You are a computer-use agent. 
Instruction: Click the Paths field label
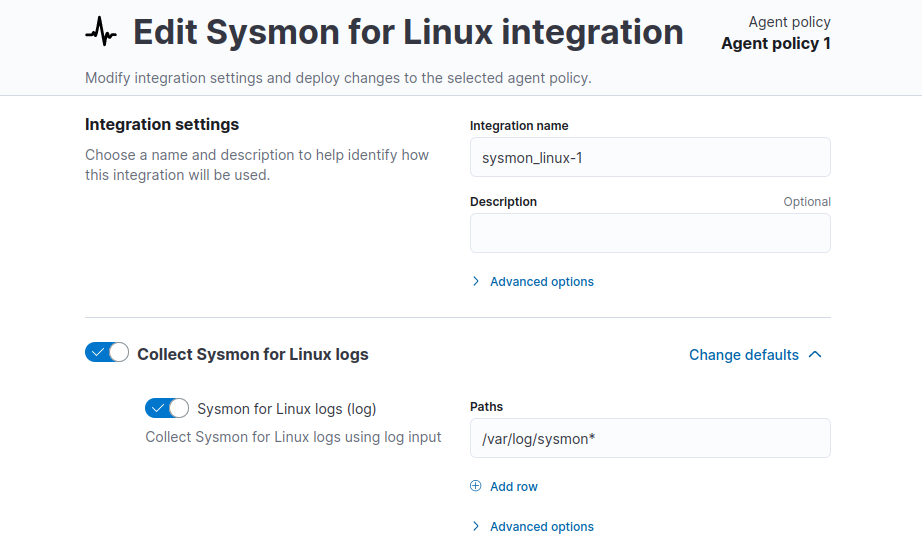[486, 407]
